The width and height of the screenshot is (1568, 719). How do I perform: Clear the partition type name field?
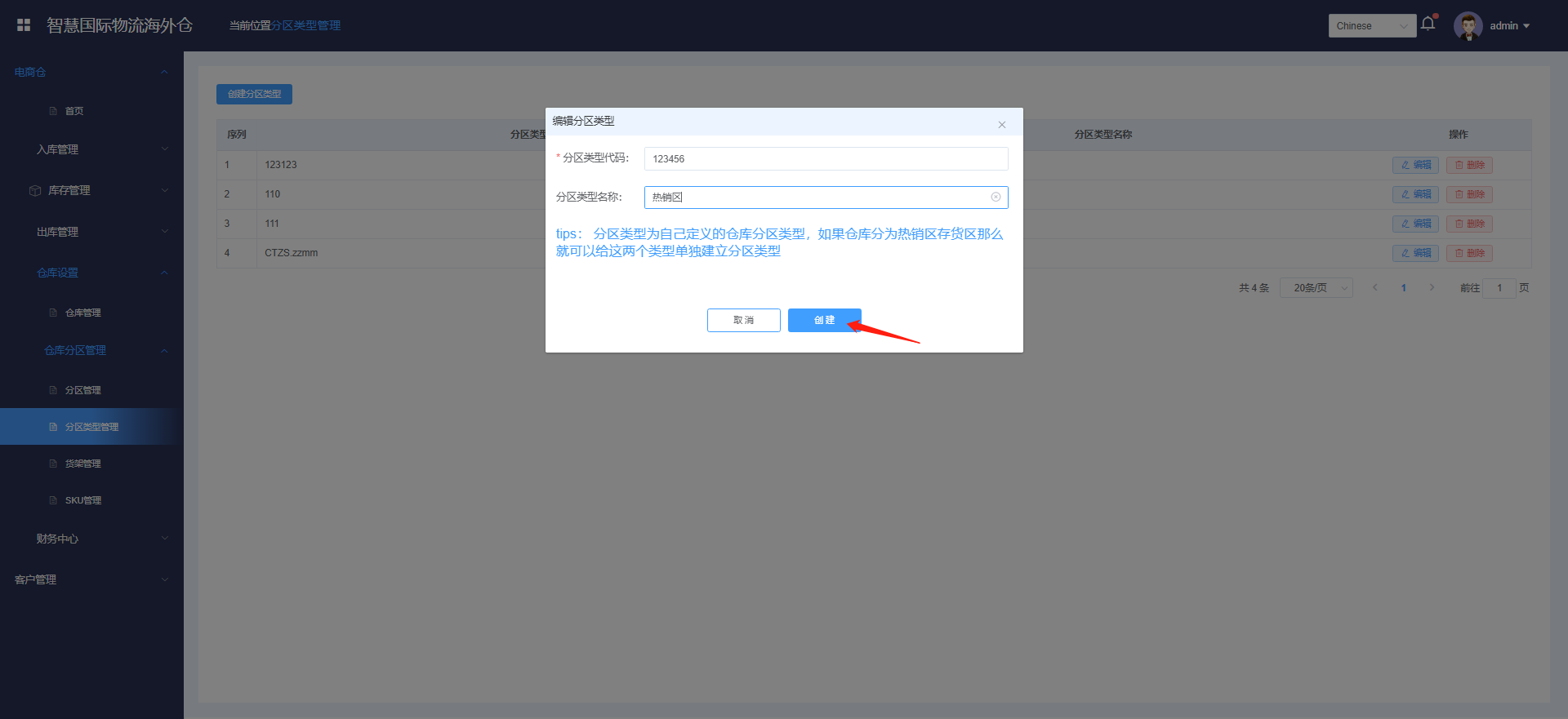tap(996, 197)
